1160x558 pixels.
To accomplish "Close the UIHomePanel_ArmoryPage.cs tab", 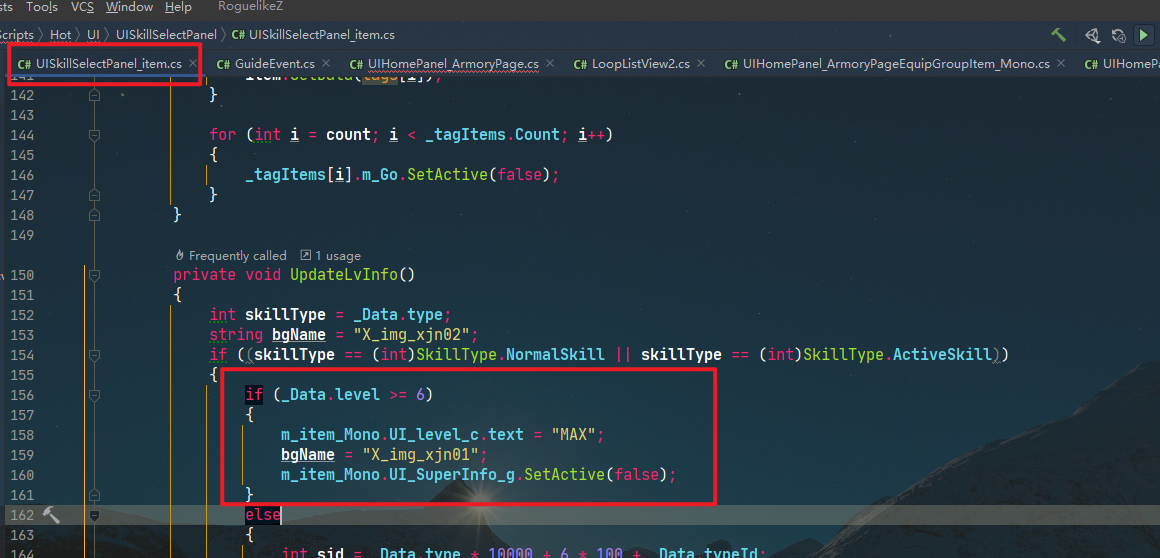I will pos(550,64).
